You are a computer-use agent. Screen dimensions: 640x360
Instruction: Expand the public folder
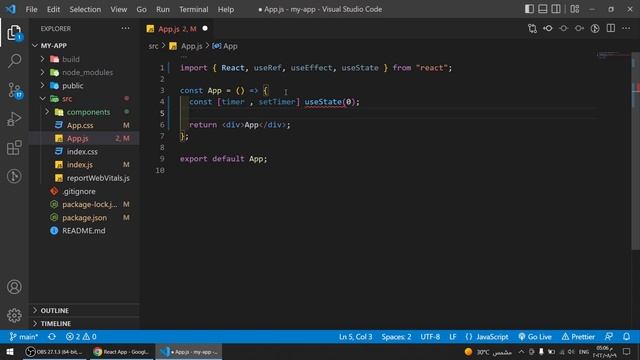[x=84, y=86]
